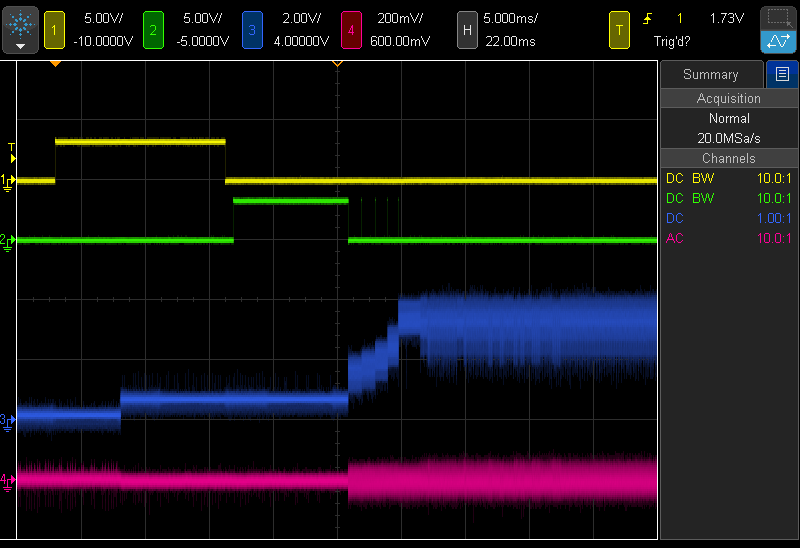The height and width of the screenshot is (548, 800).
Task: Click the channel 1 ground level marker
Action: [8, 181]
